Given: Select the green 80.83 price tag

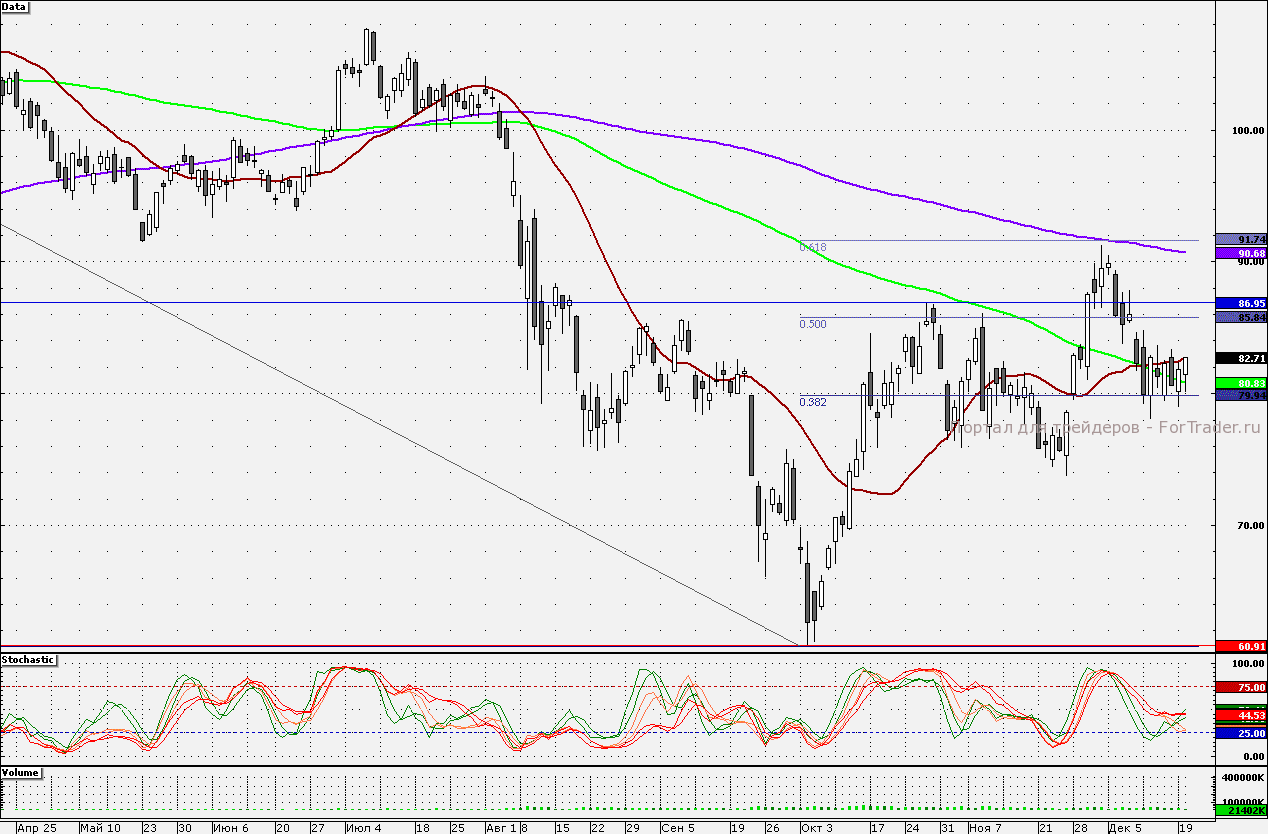Looking at the screenshot, I should pos(1239,383).
